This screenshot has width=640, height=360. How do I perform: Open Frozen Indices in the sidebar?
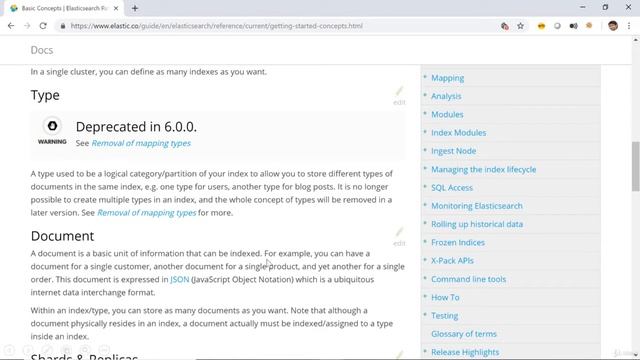(458, 242)
